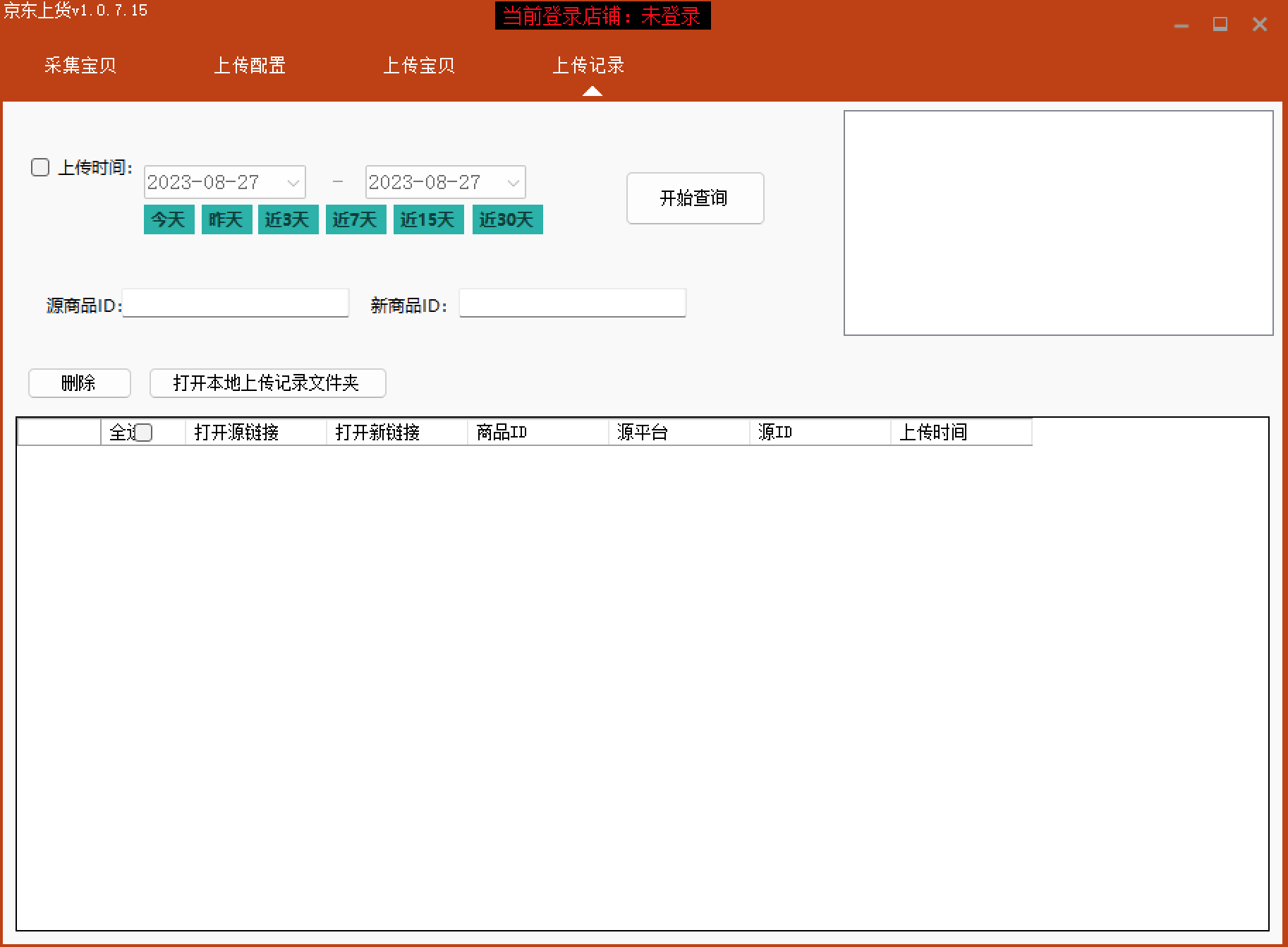Click the 当前登录店铺 status label
1288x947 pixels.
tap(602, 16)
